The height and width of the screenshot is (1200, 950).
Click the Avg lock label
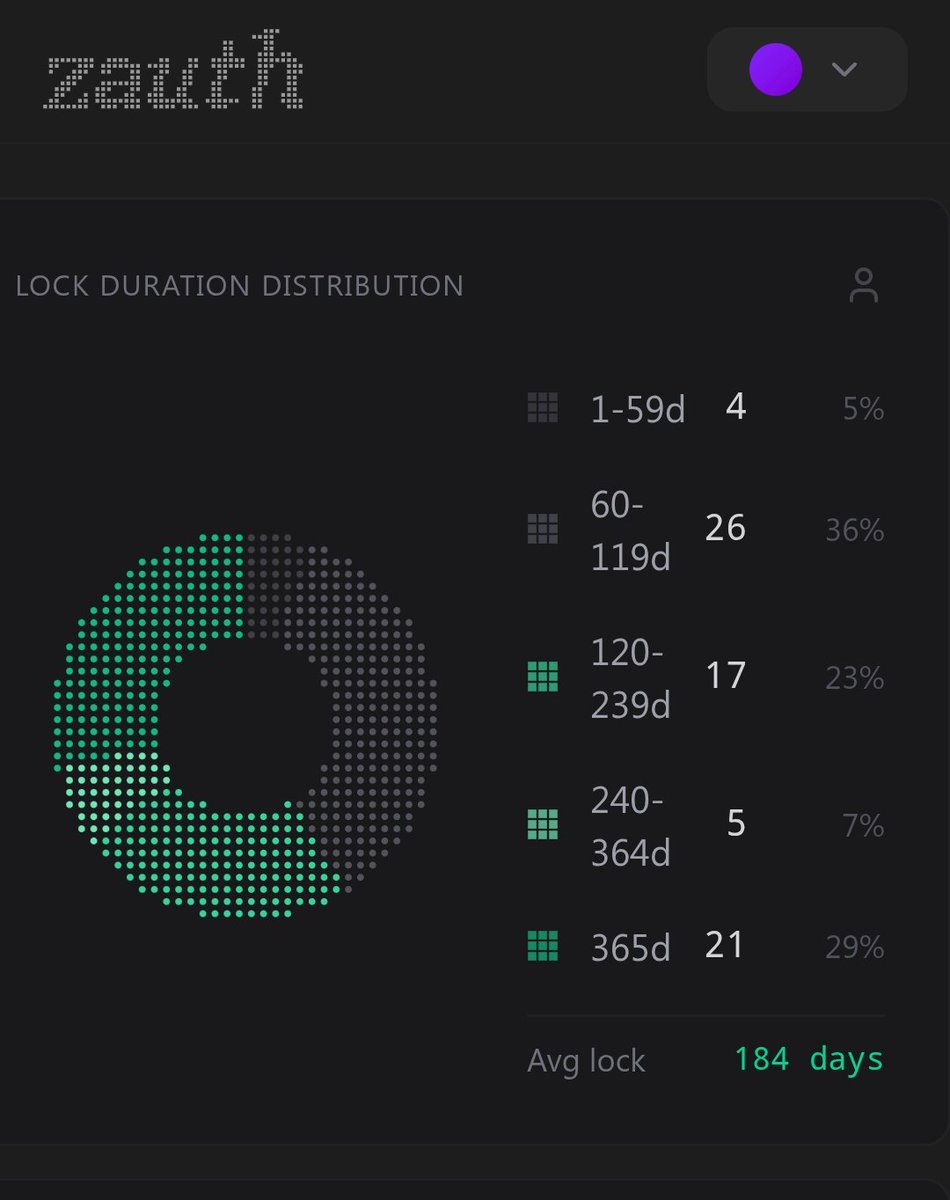586,1061
